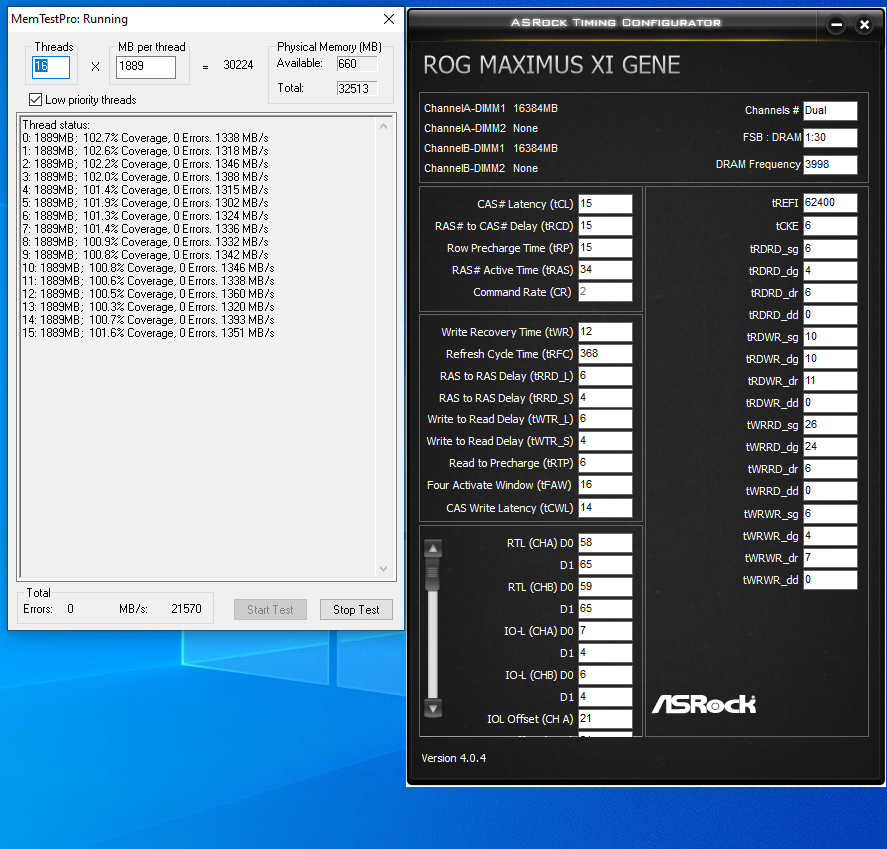Click the tRRD_L value field
The height and width of the screenshot is (849, 887).
[605, 376]
